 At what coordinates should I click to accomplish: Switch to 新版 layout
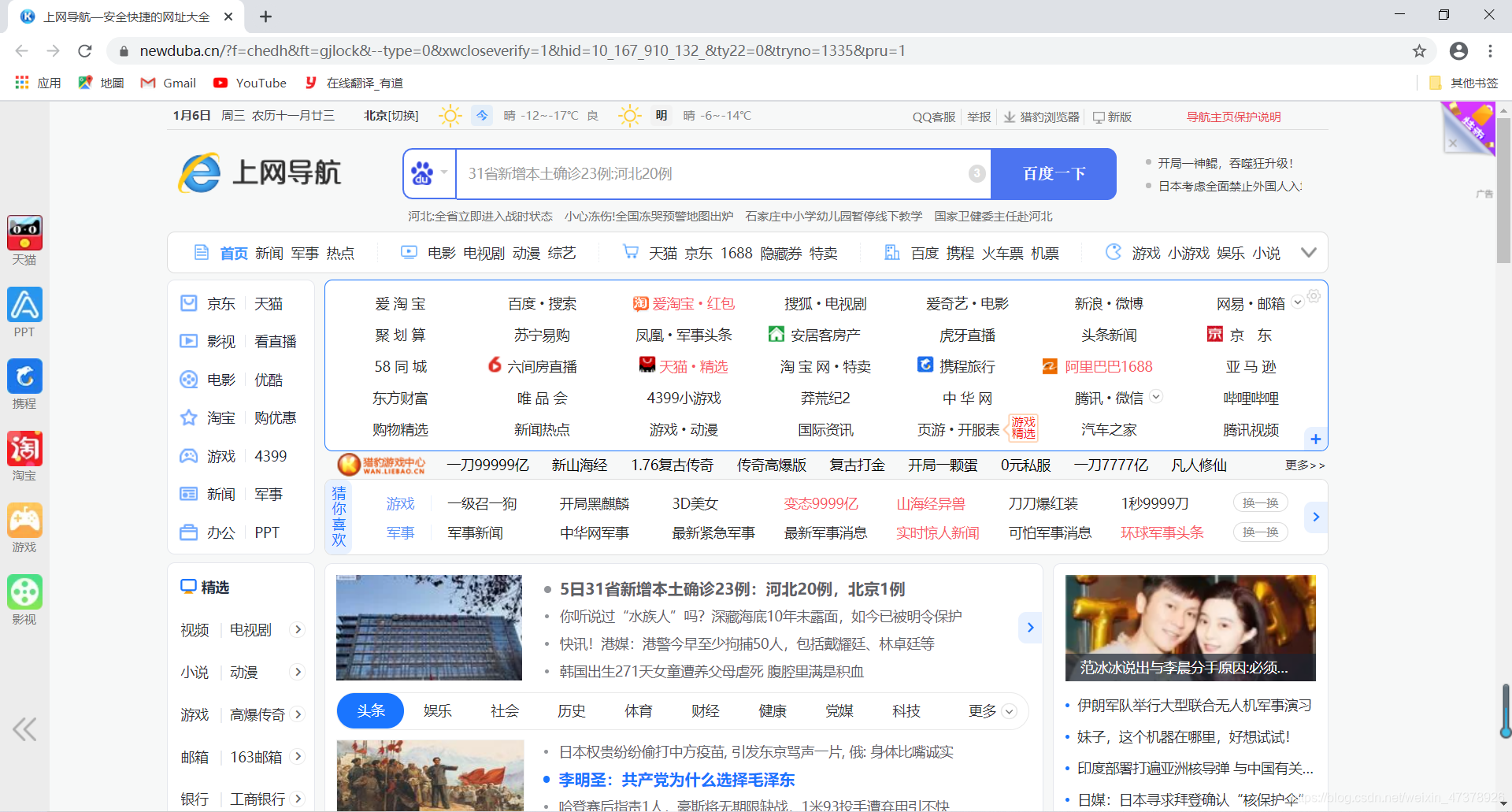[x=1112, y=117]
